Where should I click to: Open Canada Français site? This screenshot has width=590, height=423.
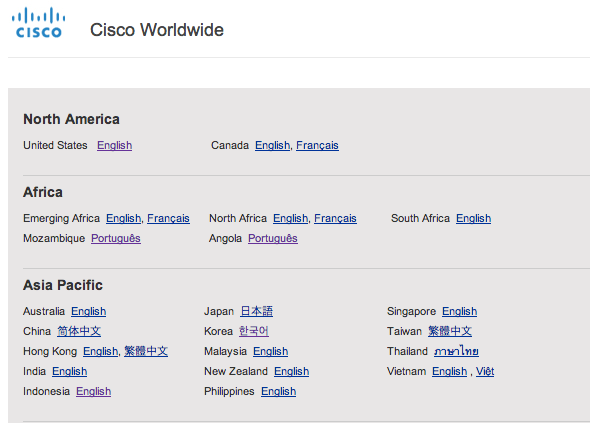[x=317, y=145]
